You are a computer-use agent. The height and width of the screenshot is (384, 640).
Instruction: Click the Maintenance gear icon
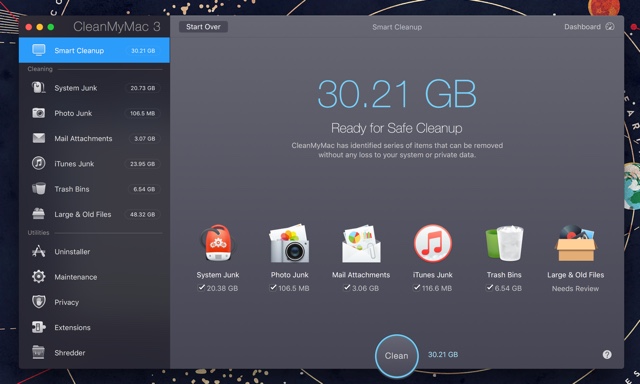click(x=39, y=277)
